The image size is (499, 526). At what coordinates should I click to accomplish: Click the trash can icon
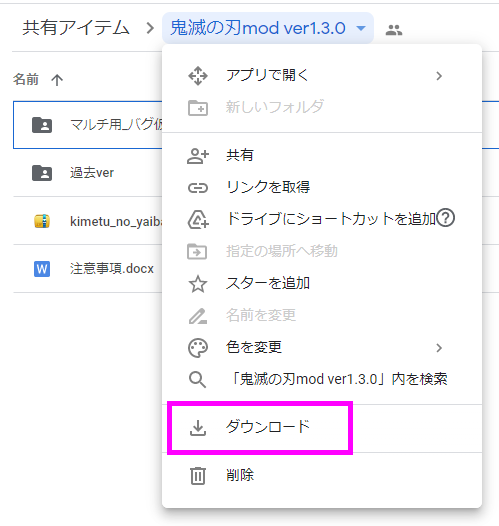198,476
